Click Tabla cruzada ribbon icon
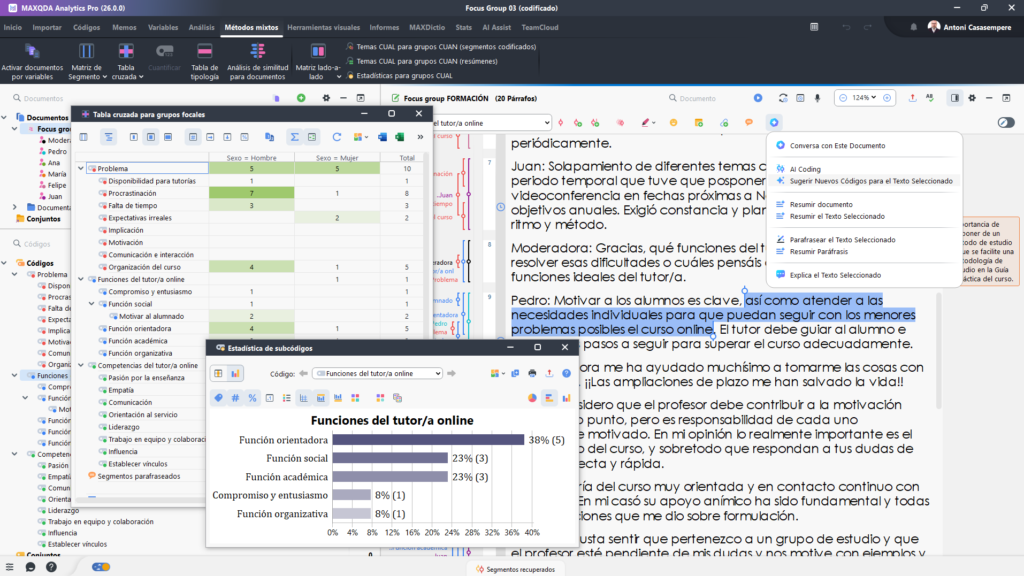Screen dimensions: 1024x576 coord(126,51)
